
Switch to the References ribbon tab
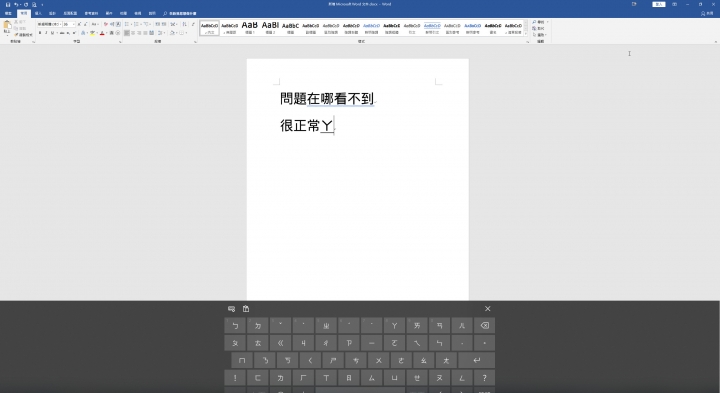point(91,13)
